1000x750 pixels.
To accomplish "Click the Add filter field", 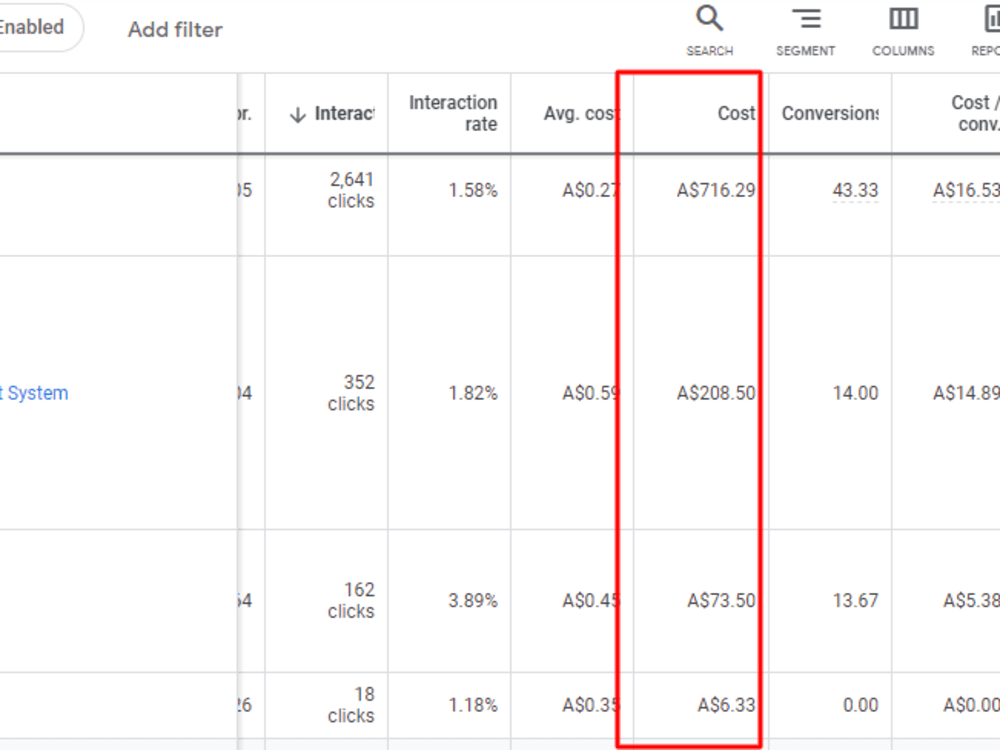I will pyautogui.click(x=175, y=29).
